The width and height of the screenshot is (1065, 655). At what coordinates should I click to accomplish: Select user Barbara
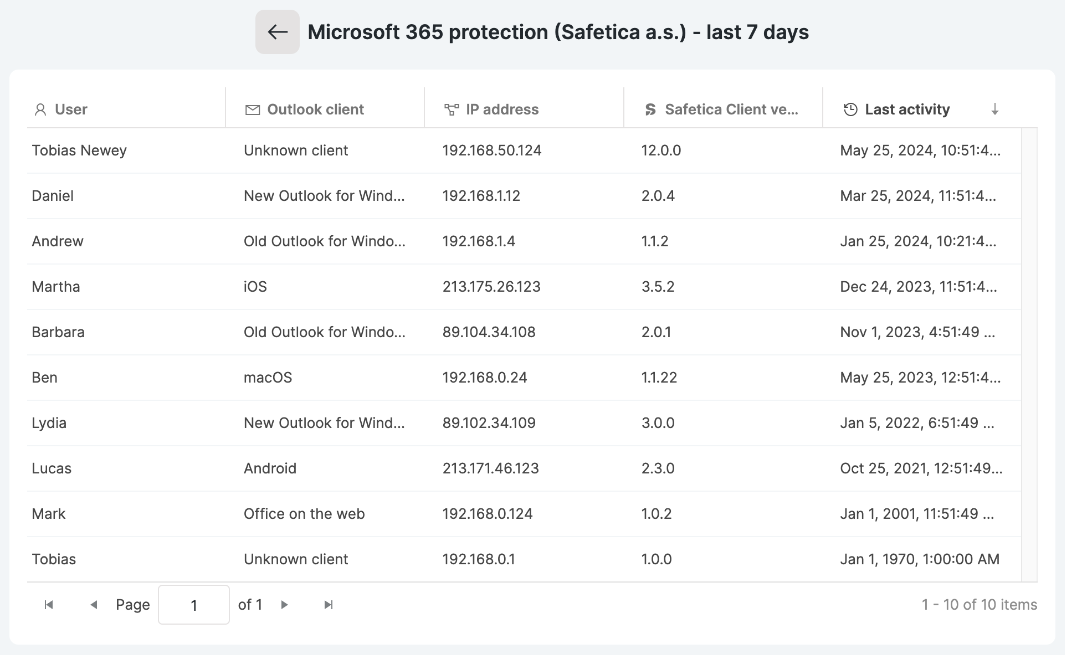(58, 332)
